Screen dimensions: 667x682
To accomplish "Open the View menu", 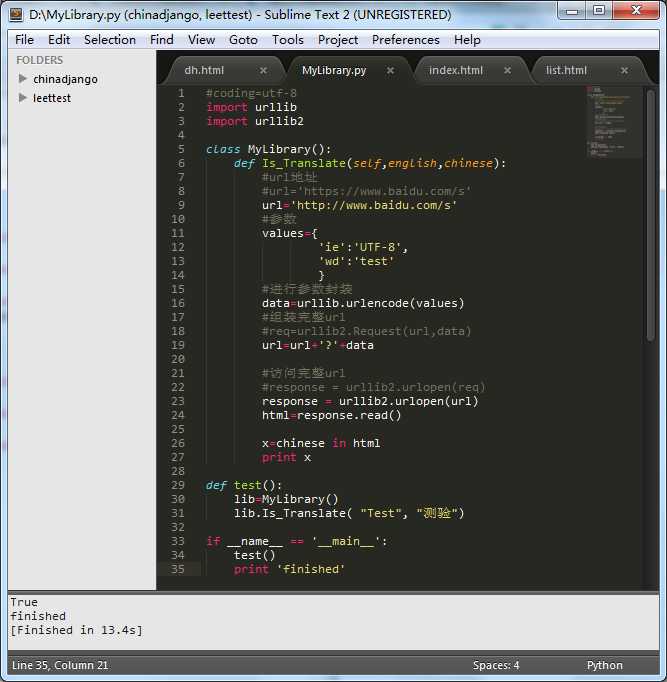I will 201,40.
